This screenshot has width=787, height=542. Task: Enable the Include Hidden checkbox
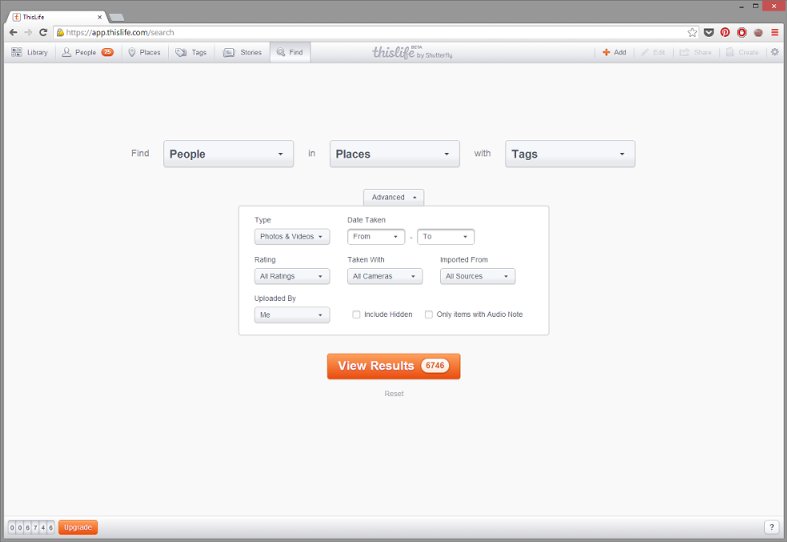tap(356, 315)
